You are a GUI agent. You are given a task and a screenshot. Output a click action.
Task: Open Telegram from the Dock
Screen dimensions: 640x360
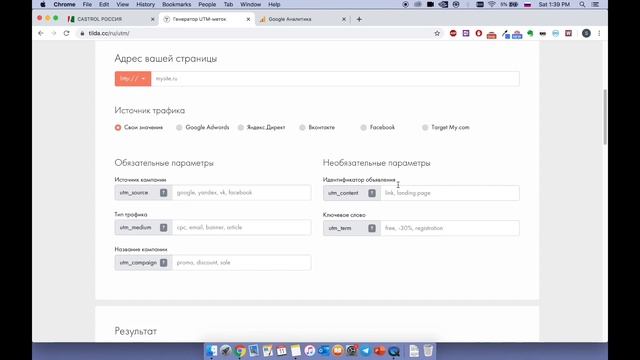[365, 351]
